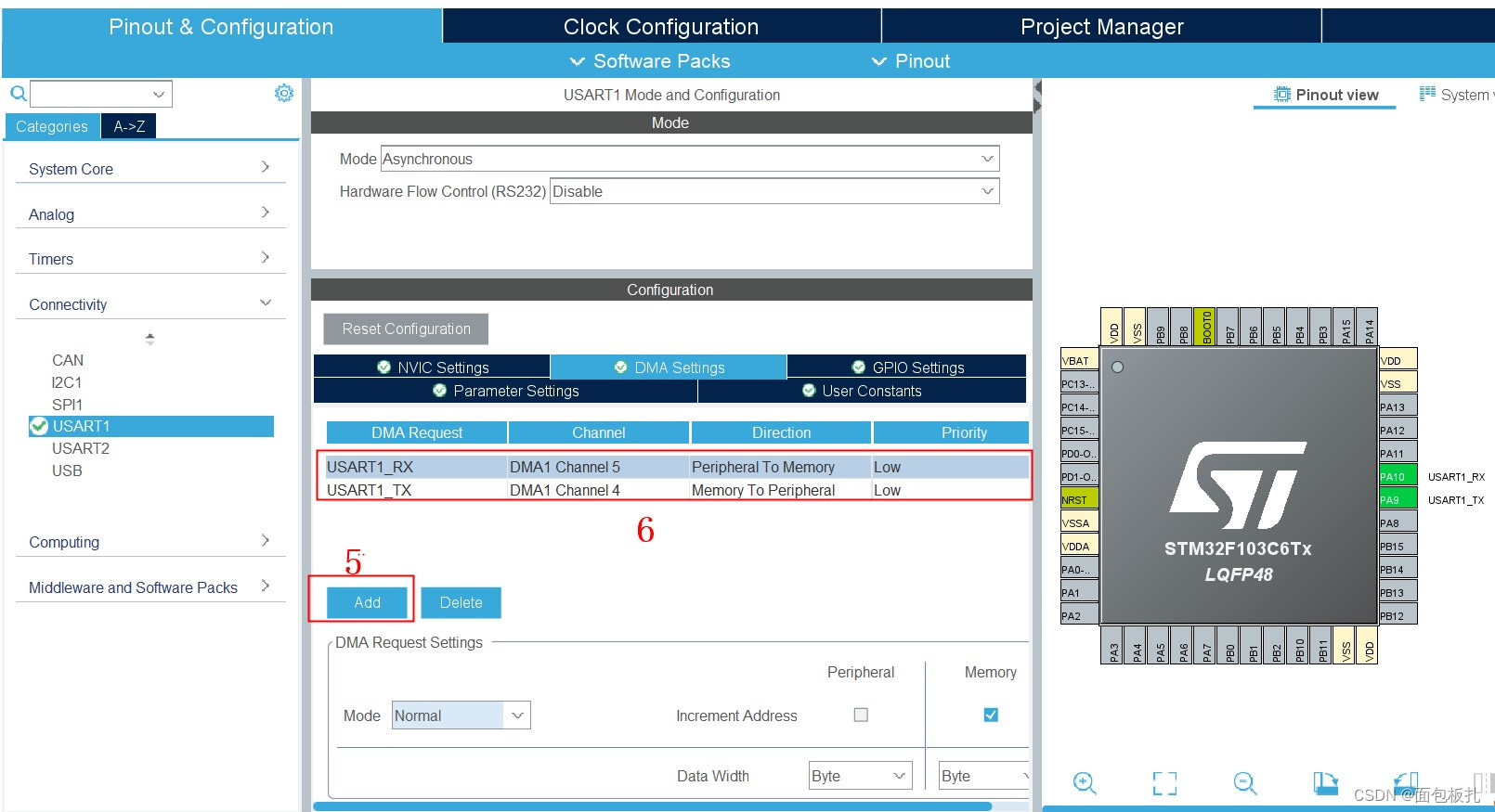This screenshot has height=812, width=1495.
Task: Click the Reset Configuration button
Action: (406, 329)
